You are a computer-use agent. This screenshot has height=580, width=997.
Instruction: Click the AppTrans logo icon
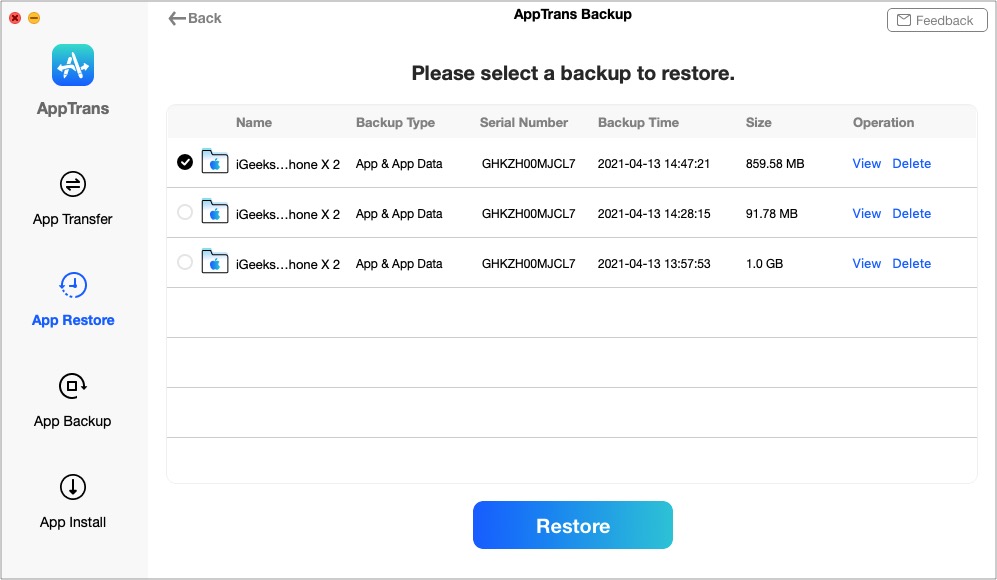(73, 66)
